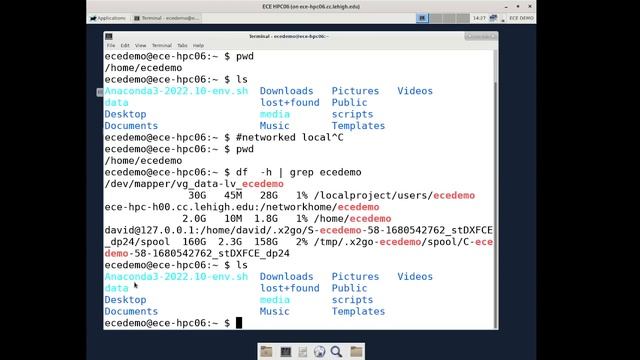Click "Videos" in the first ls output
Viewport: 640px width, 360px height.
[x=415, y=91]
